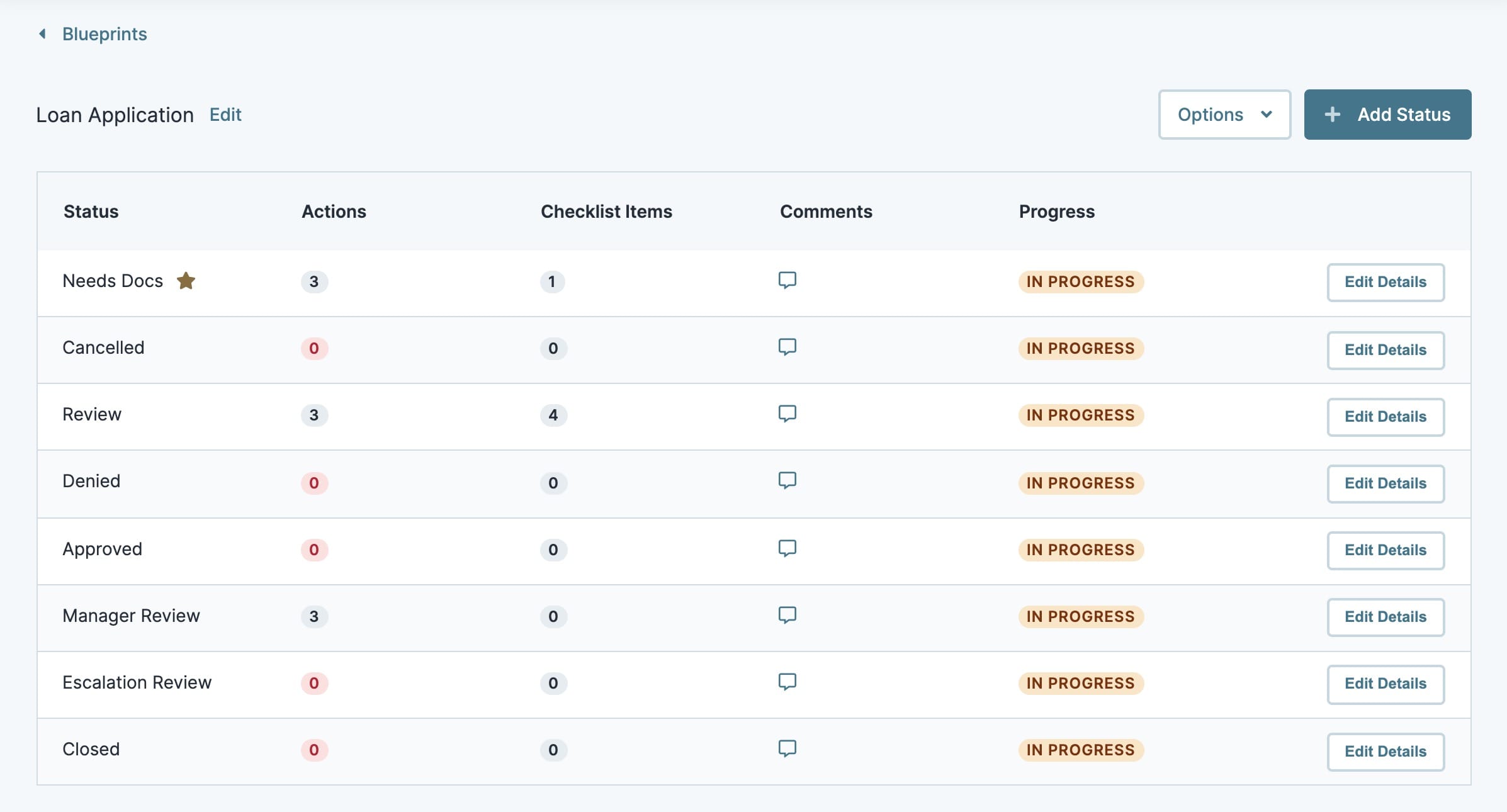Screen dimensions: 1507x812
Task: Click the checklist count 0 for Escalation Review
Action: pos(553,683)
